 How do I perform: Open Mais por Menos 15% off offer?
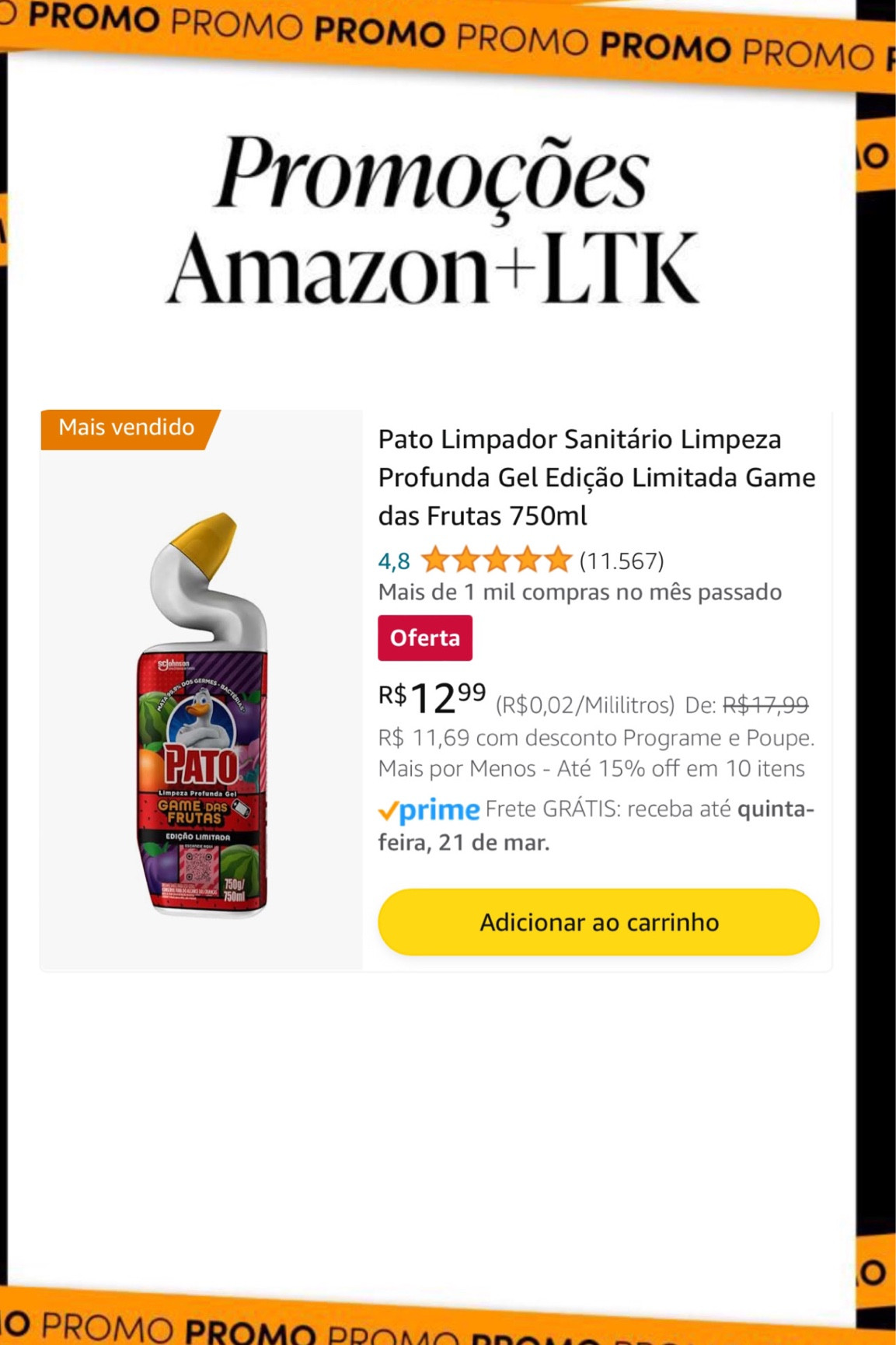(x=591, y=768)
